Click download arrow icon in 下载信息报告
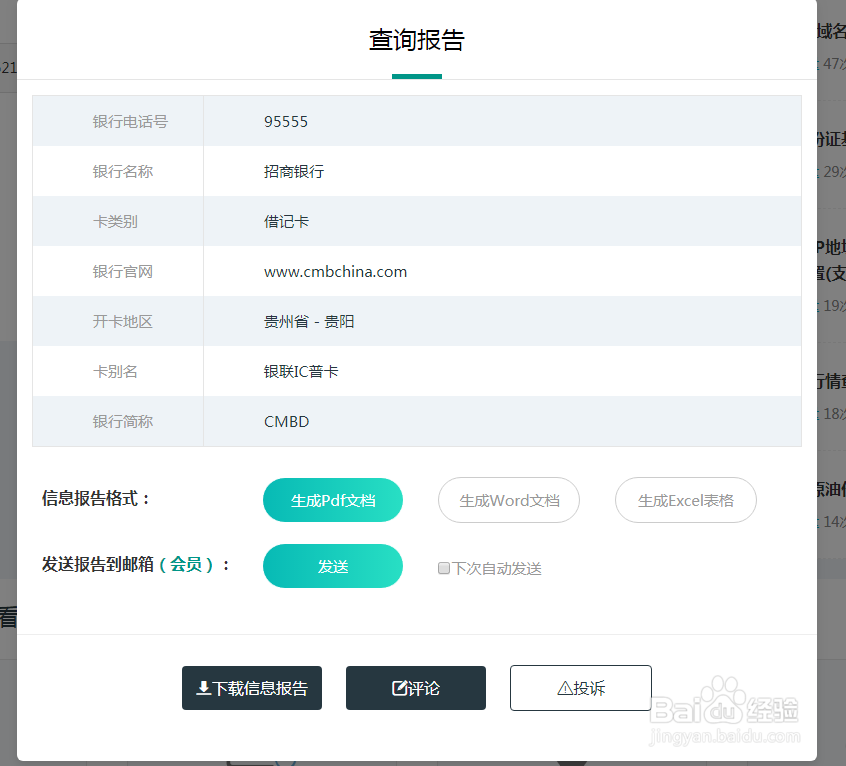Screen dimensions: 846x766 (203, 688)
